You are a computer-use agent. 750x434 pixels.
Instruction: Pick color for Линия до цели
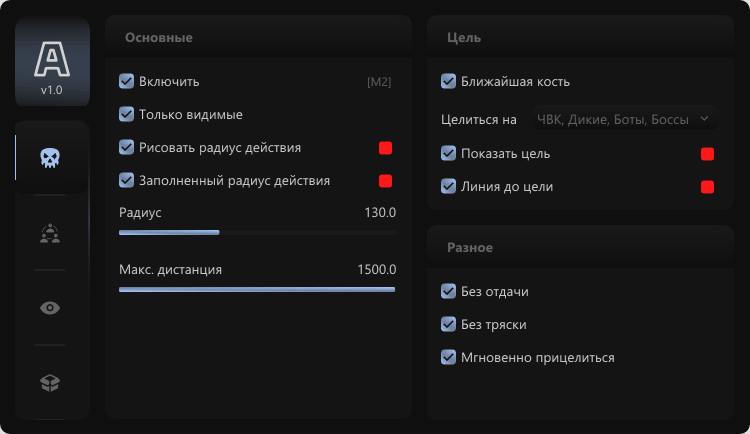(707, 187)
